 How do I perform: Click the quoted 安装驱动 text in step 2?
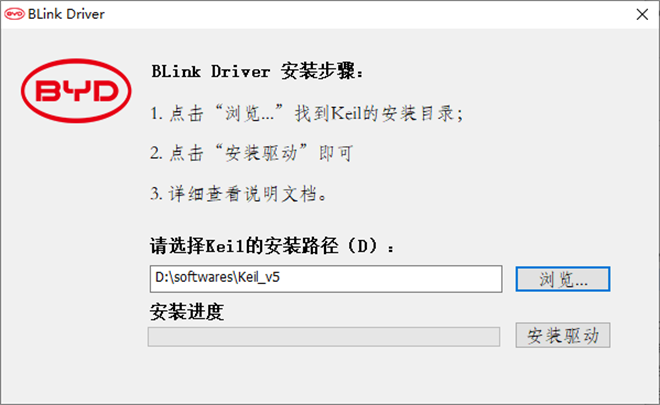pos(261,153)
